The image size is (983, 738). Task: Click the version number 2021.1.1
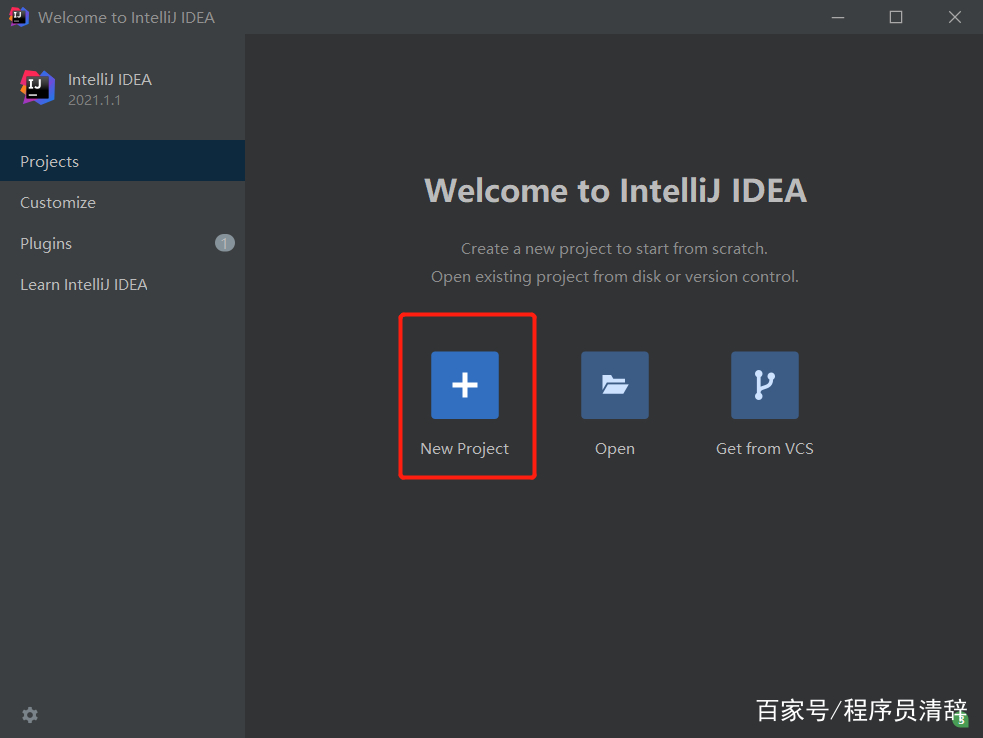point(95,100)
